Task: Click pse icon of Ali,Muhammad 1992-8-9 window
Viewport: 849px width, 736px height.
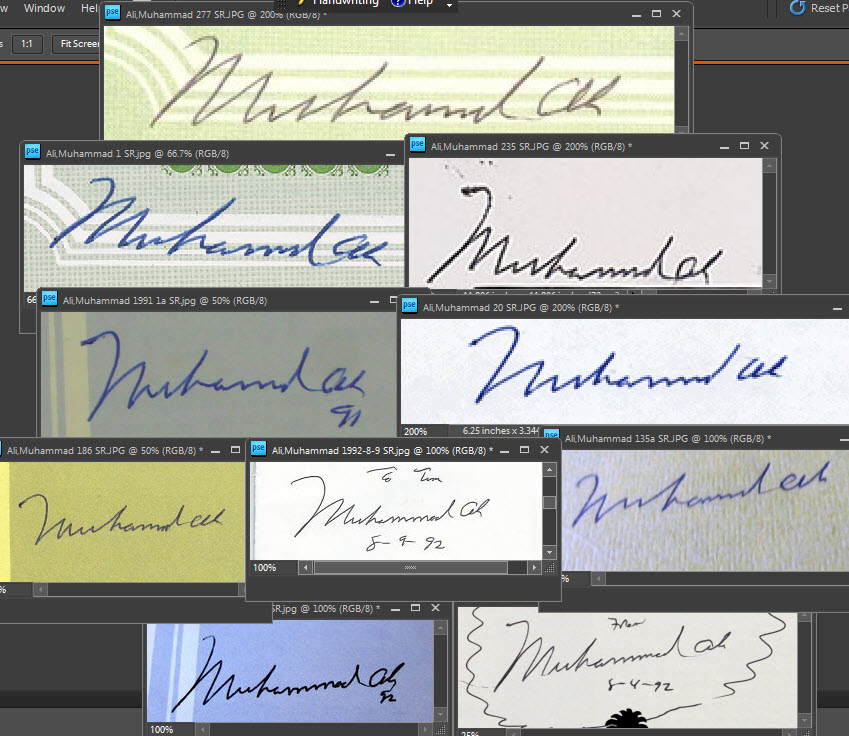Action: (x=259, y=448)
